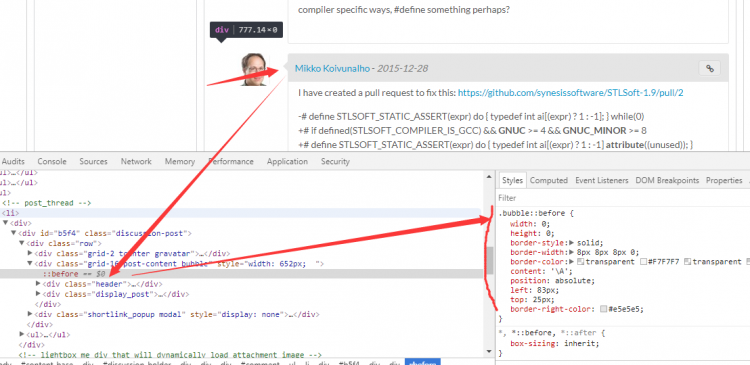
Task: Click the 'solid' border-style value
Action: (x=588, y=243)
